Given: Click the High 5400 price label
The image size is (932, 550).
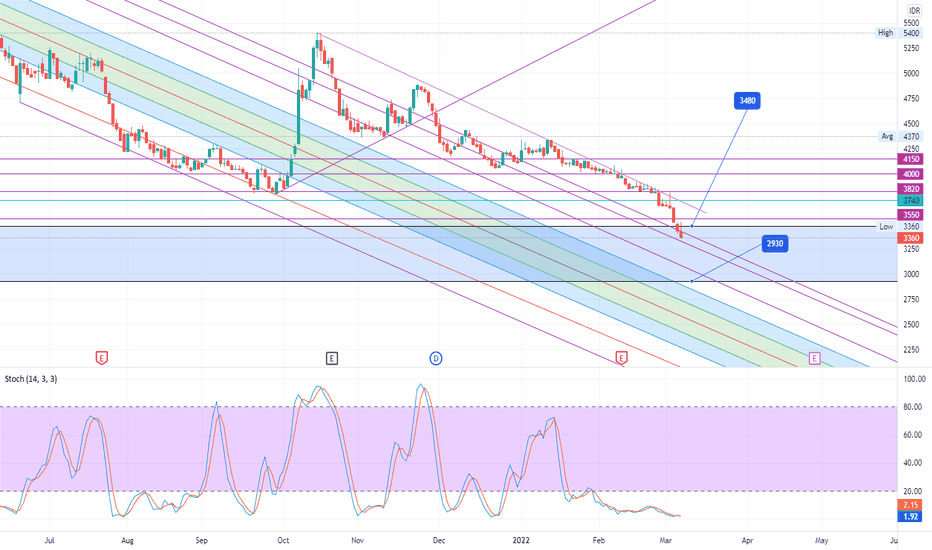Looking at the screenshot, I should [x=899, y=33].
